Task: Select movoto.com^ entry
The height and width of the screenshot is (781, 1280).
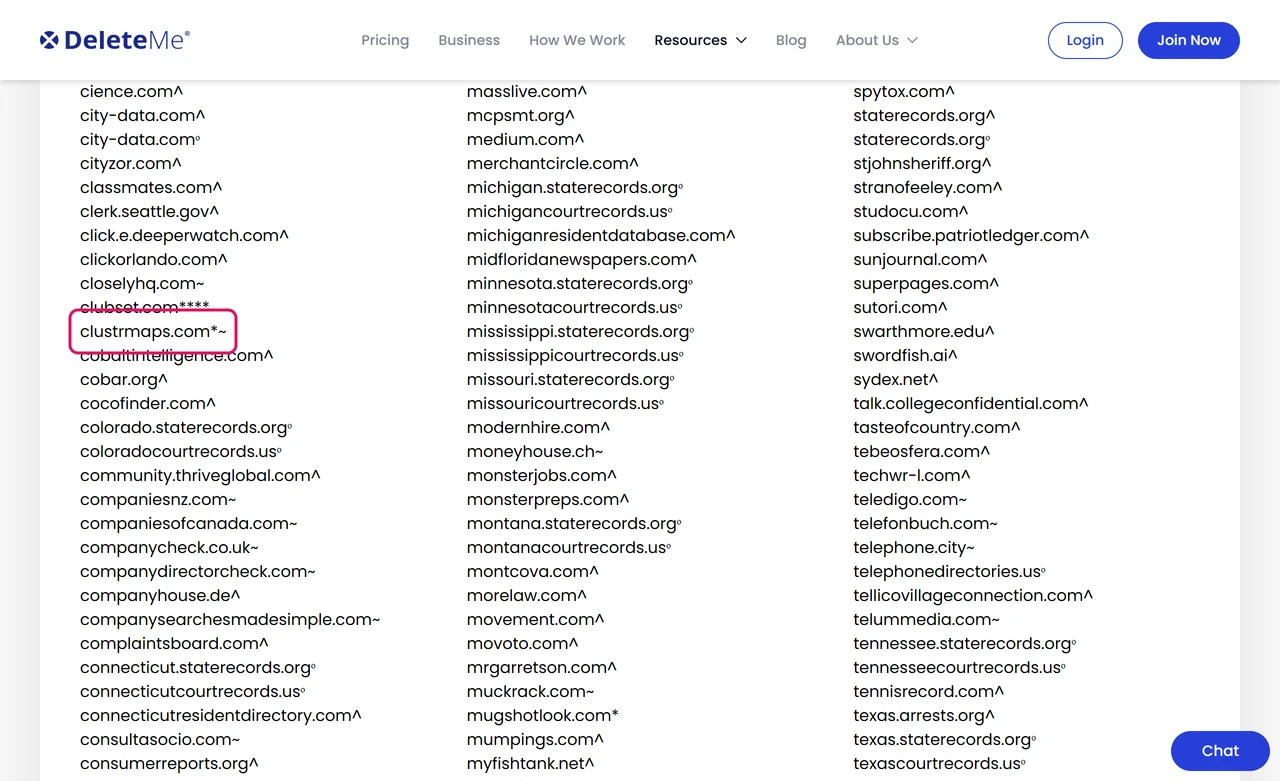Action: click(x=522, y=643)
